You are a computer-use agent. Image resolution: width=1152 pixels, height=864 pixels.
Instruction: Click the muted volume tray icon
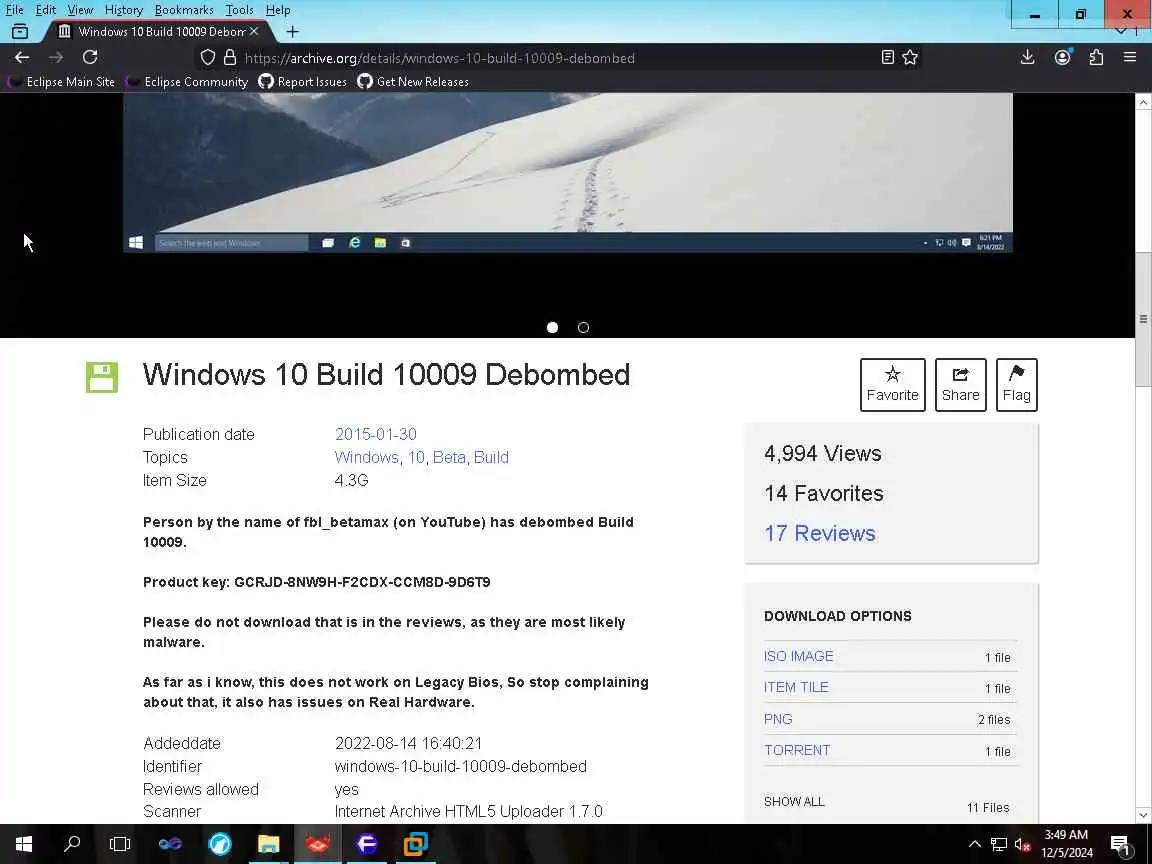1022,844
